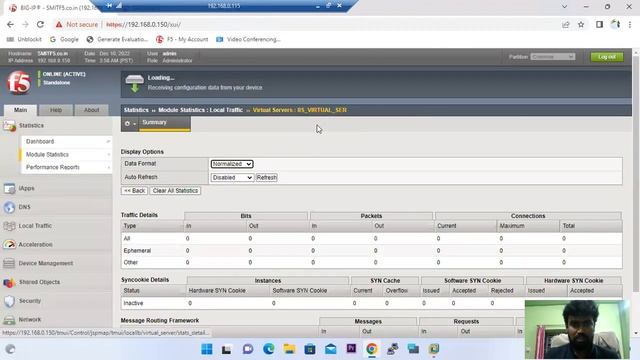Expand the Performance Reports submenu arrow
This screenshot has width=640, height=360.
(x=108, y=167)
